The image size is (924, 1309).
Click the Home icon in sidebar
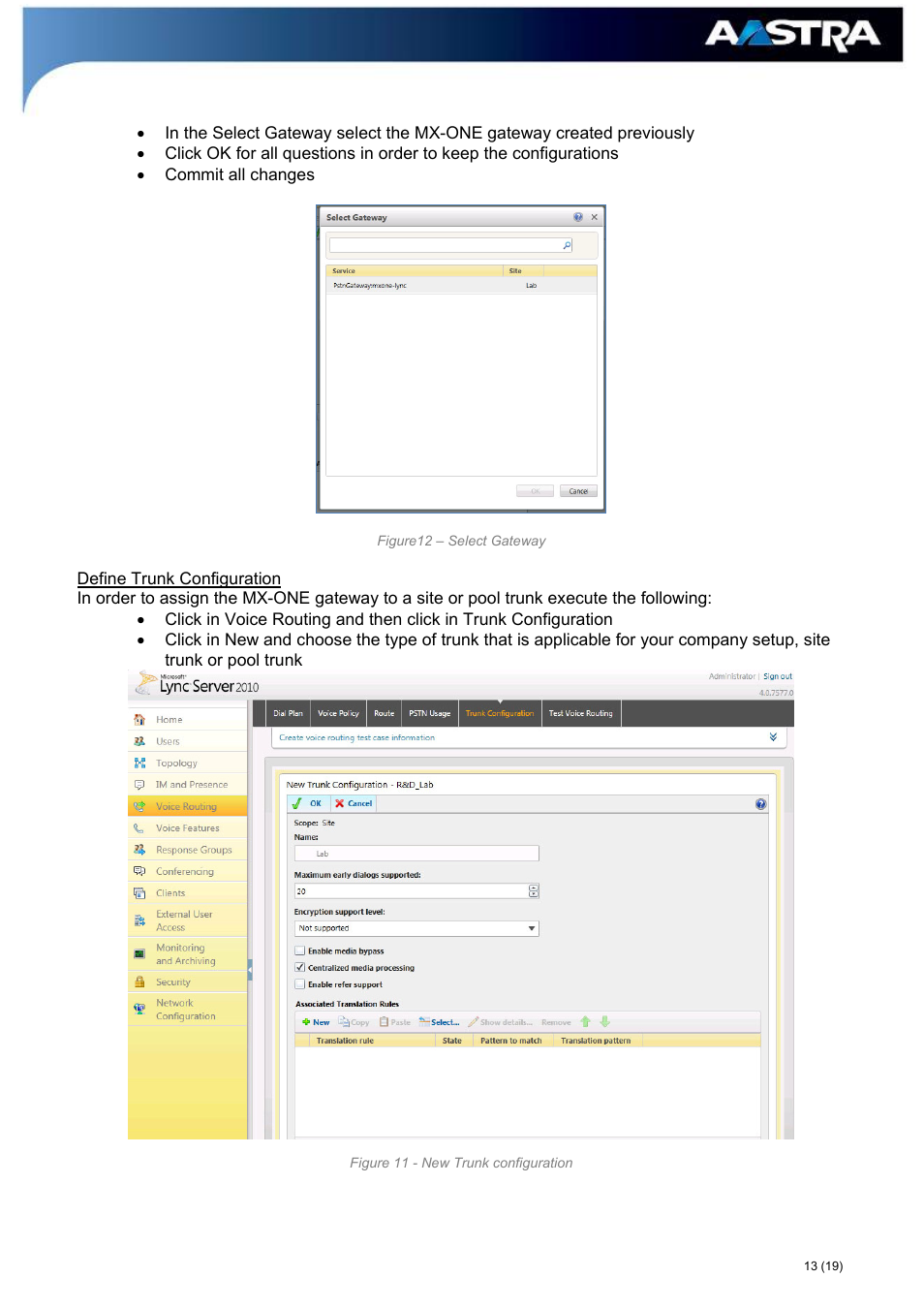coord(139,720)
